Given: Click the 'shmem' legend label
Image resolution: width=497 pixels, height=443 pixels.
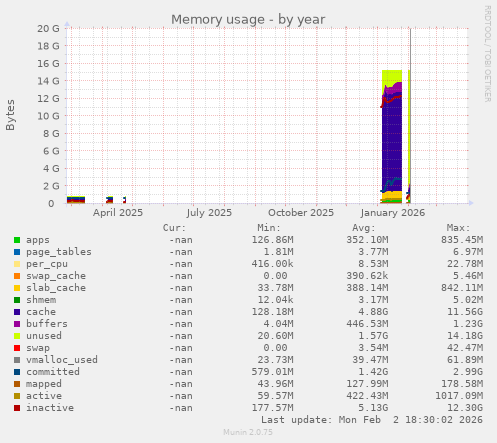Looking at the screenshot, I should point(41,300).
